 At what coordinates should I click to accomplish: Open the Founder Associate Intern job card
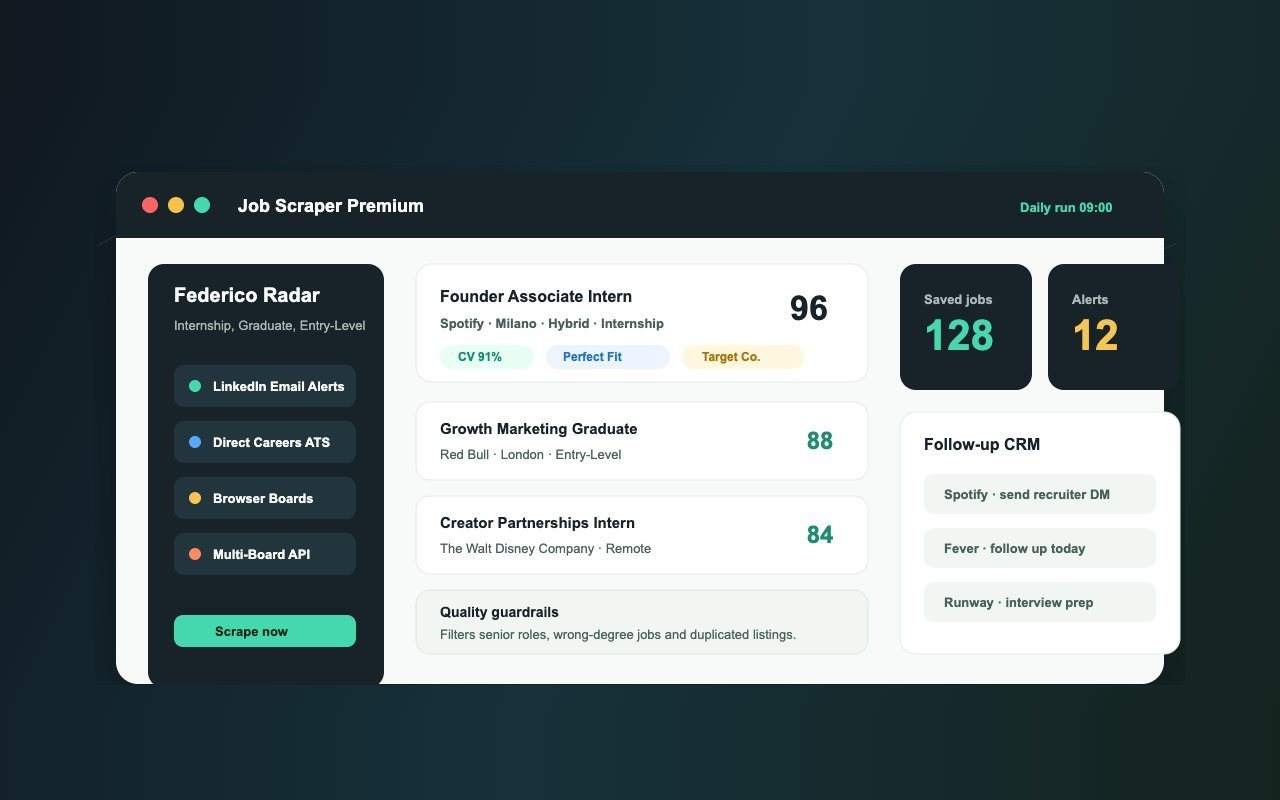642,323
